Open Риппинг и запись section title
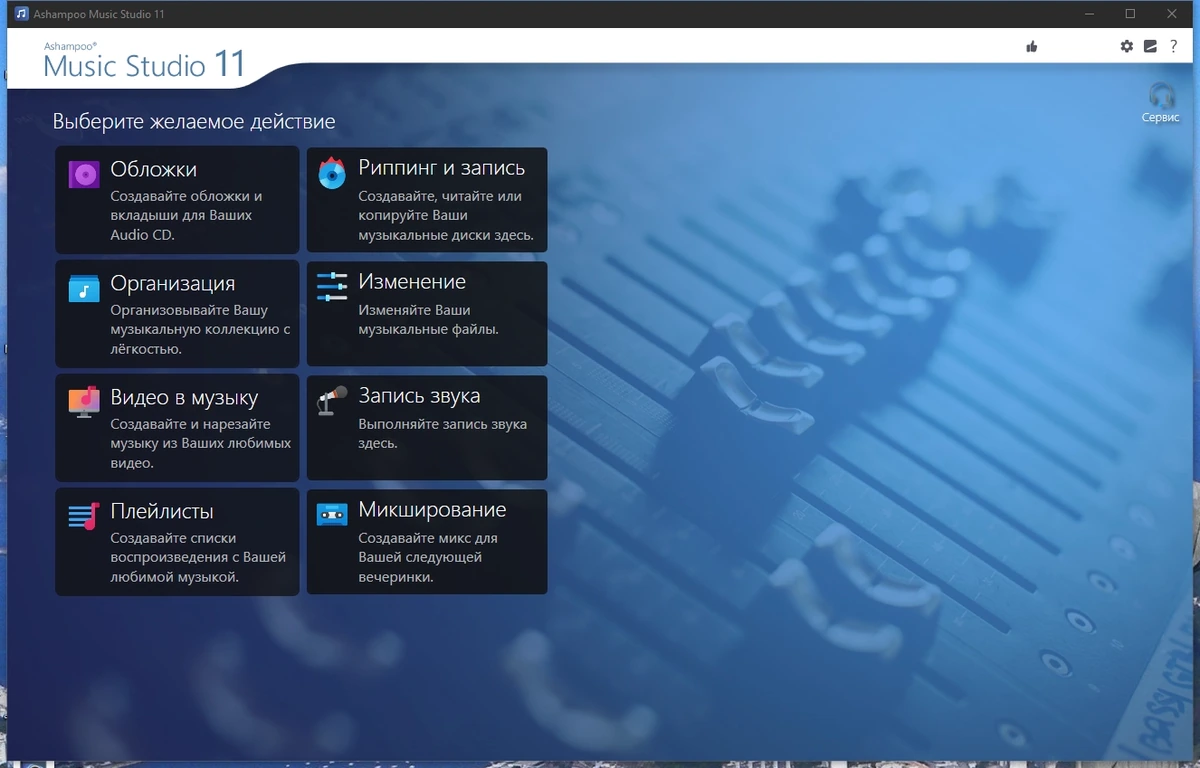Screen dimensions: 1200x768 point(442,168)
